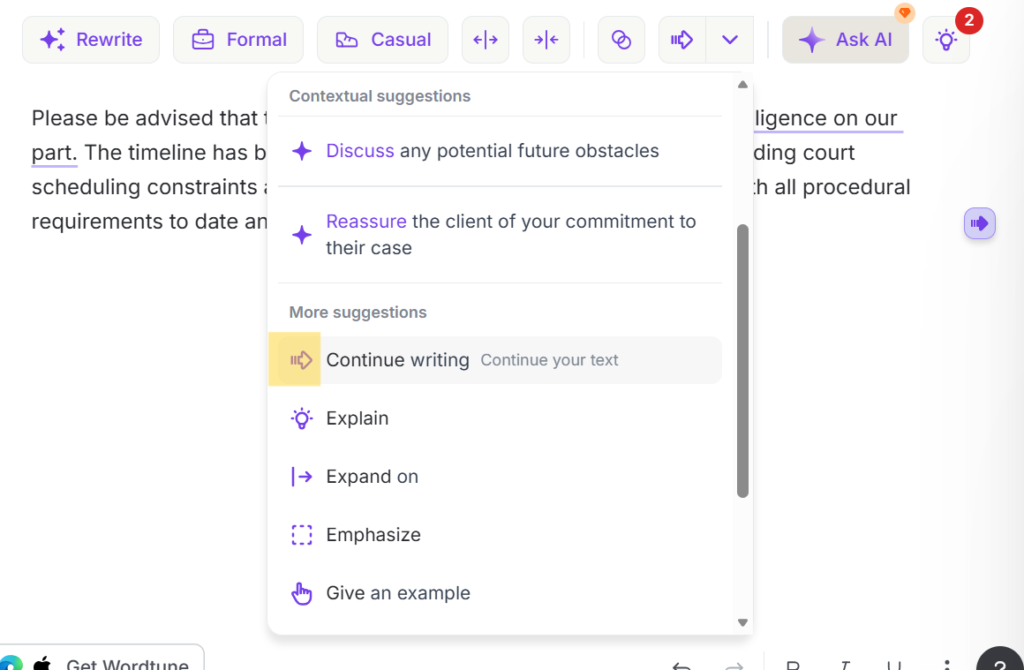Click the Shorten text icon in toolbar

546,40
